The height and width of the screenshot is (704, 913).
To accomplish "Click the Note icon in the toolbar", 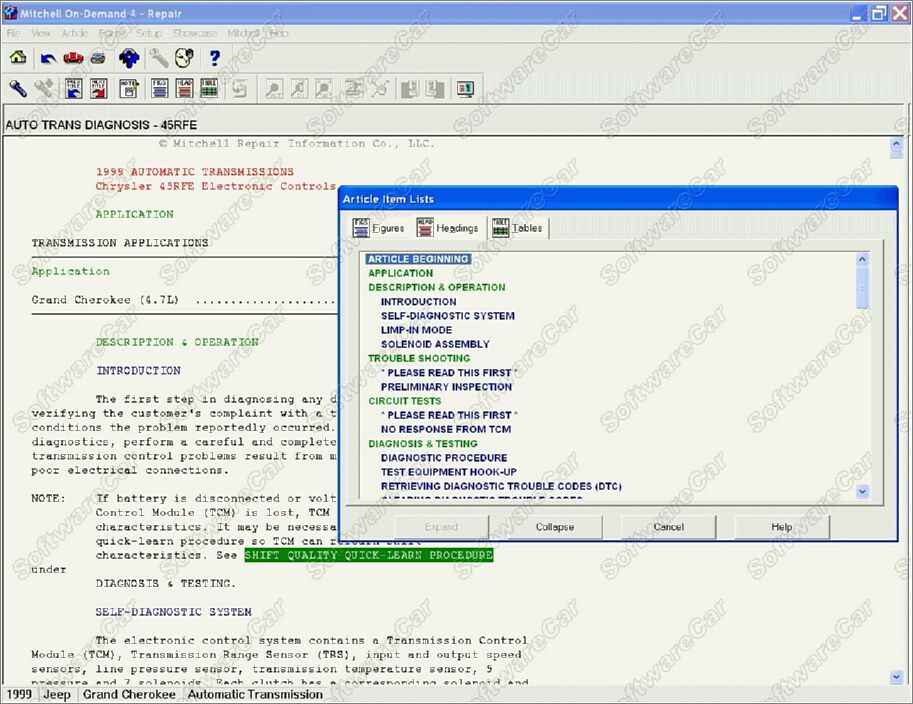I will click(x=128, y=89).
